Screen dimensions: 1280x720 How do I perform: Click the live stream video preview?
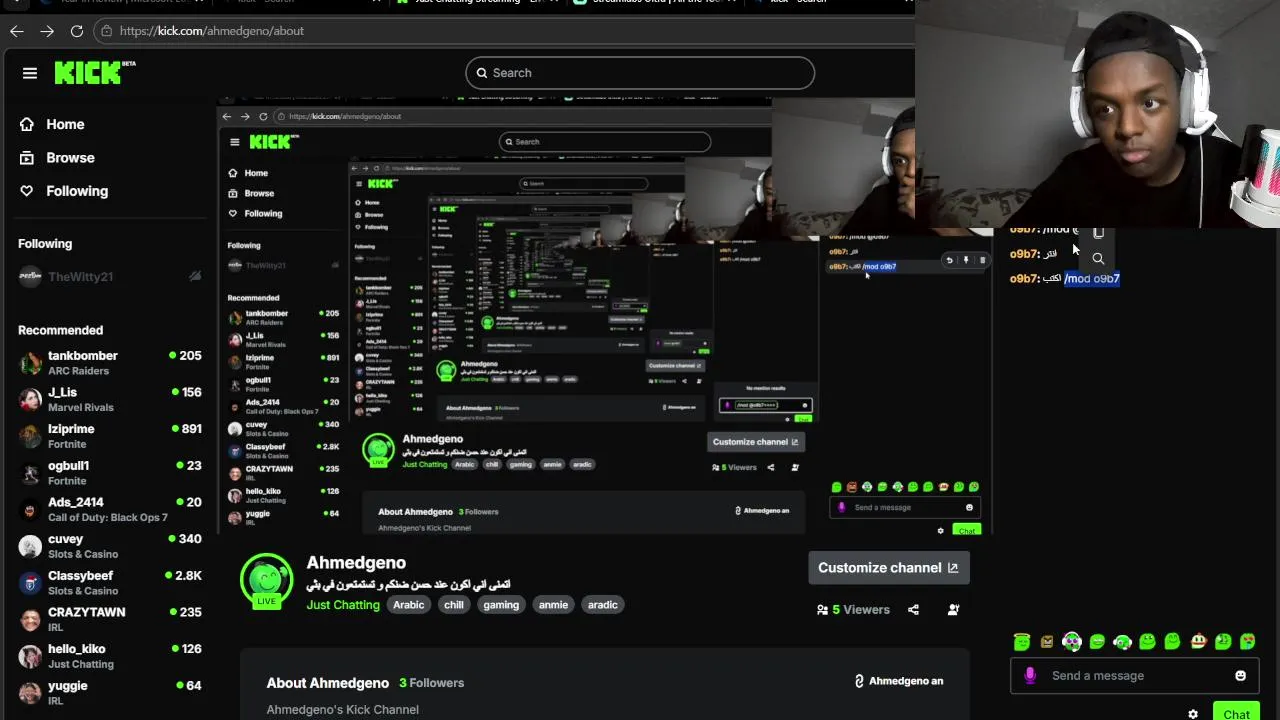tap(607, 315)
